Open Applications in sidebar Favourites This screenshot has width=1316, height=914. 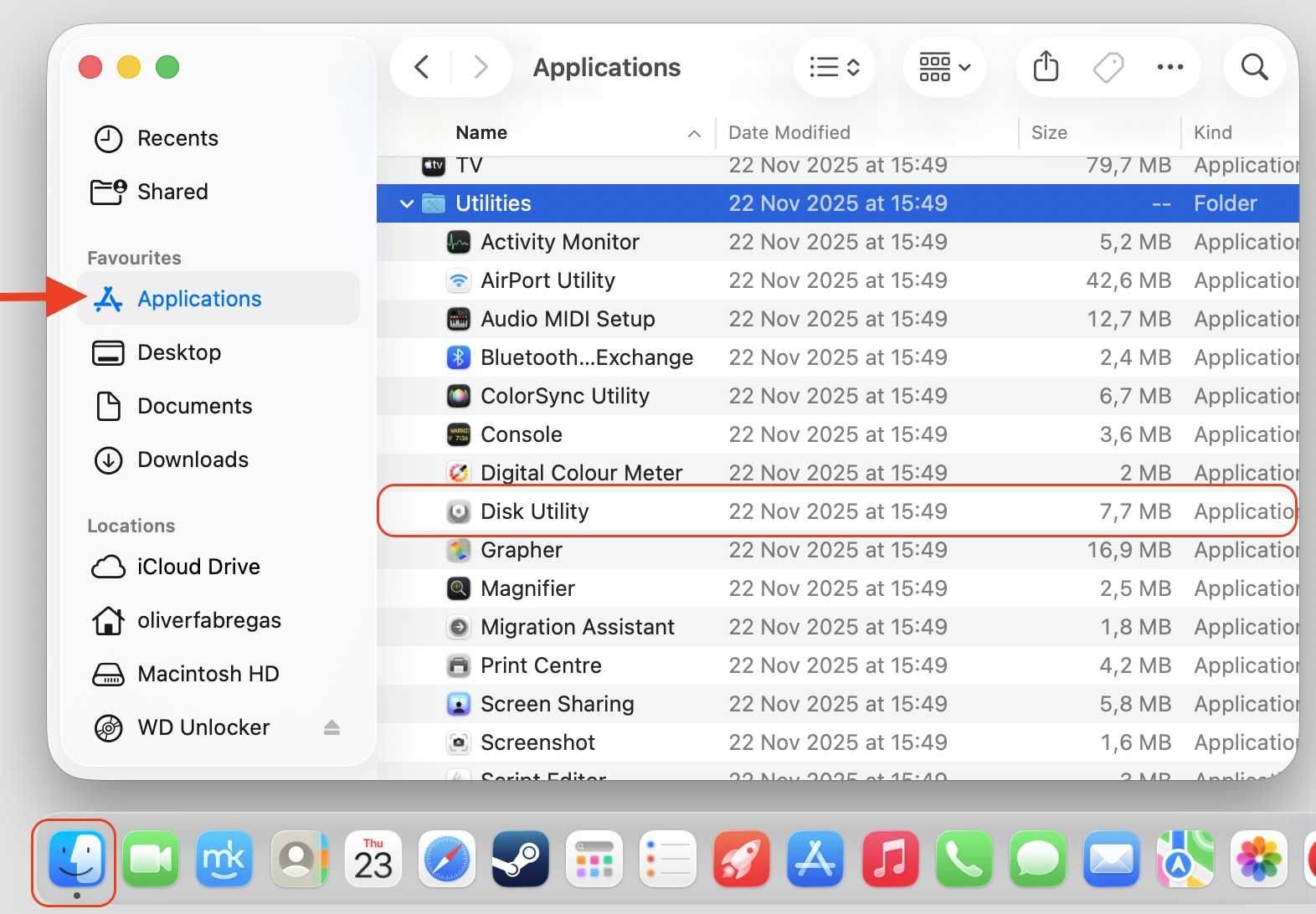point(219,299)
